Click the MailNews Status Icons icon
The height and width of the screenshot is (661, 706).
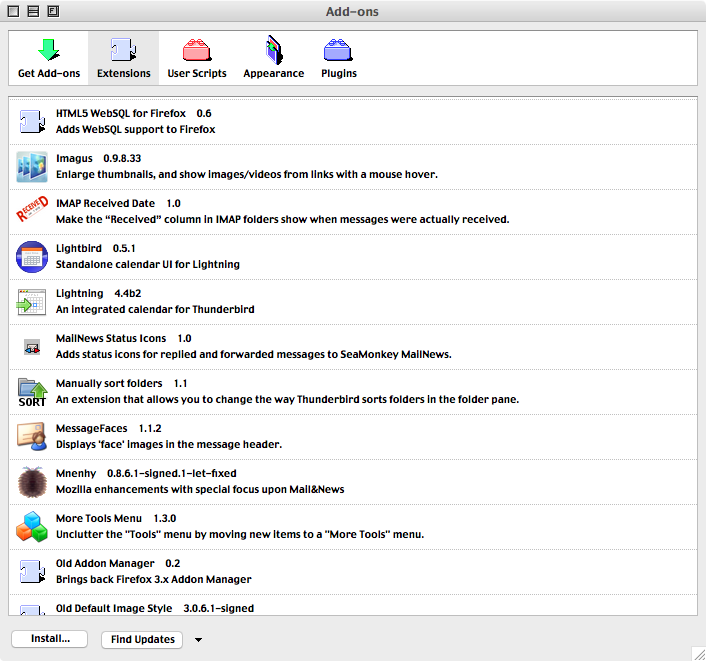click(32, 347)
